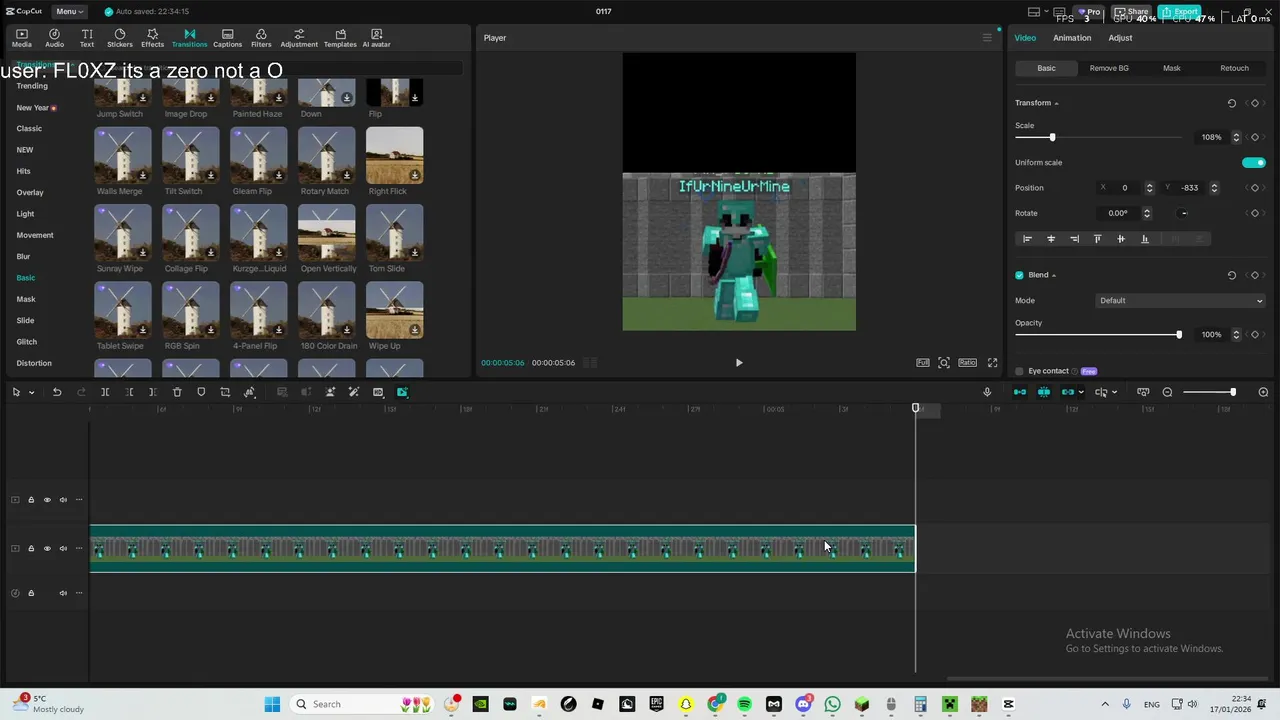Click the crop icon in timeline toolbar
Screen dimensions: 1280x720
click(x=225, y=392)
